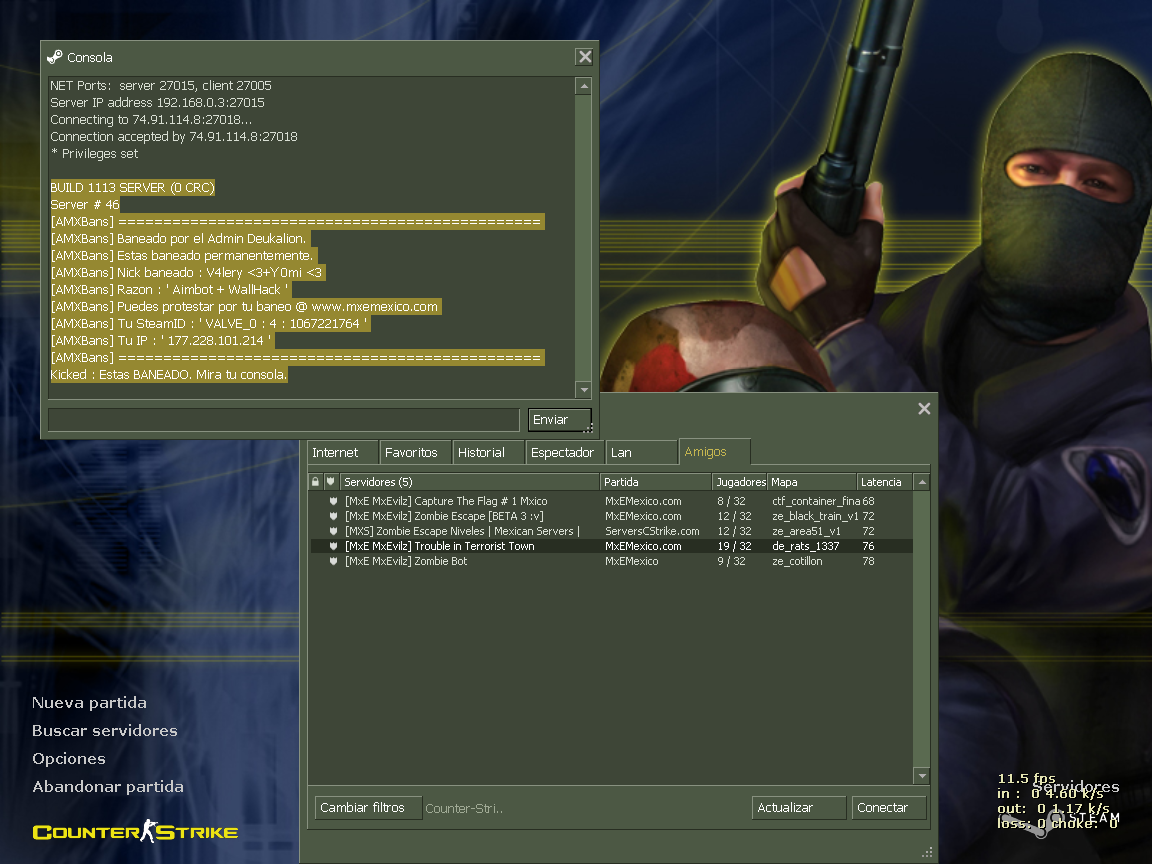
Task: Switch to the Lan tab
Action: pyautogui.click(x=641, y=453)
